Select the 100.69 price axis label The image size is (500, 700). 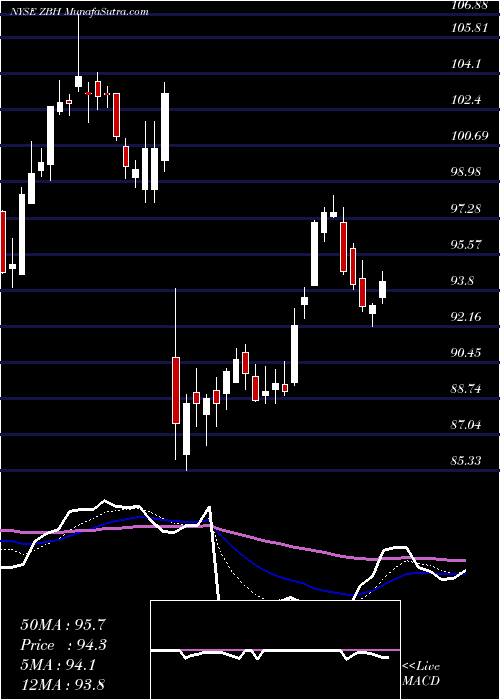[471, 136]
